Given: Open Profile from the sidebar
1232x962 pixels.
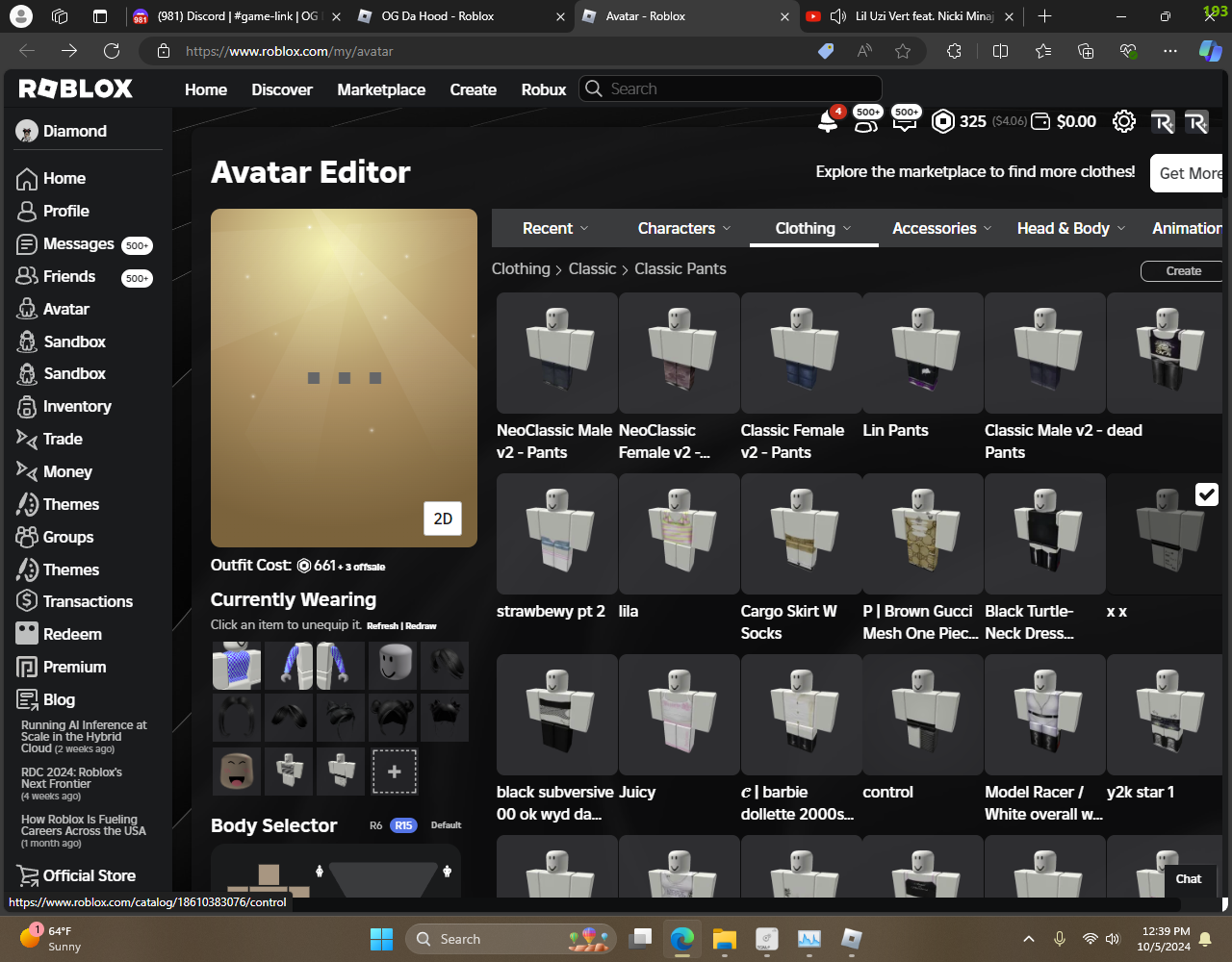Looking at the screenshot, I should [x=65, y=211].
